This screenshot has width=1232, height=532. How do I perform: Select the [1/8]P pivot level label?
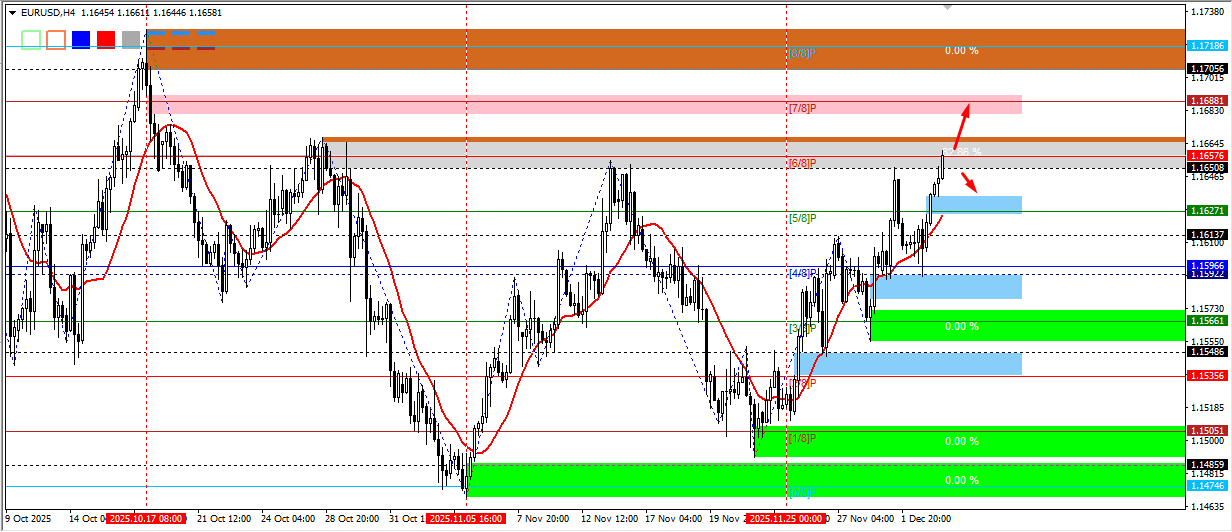pyautogui.click(x=803, y=437)
